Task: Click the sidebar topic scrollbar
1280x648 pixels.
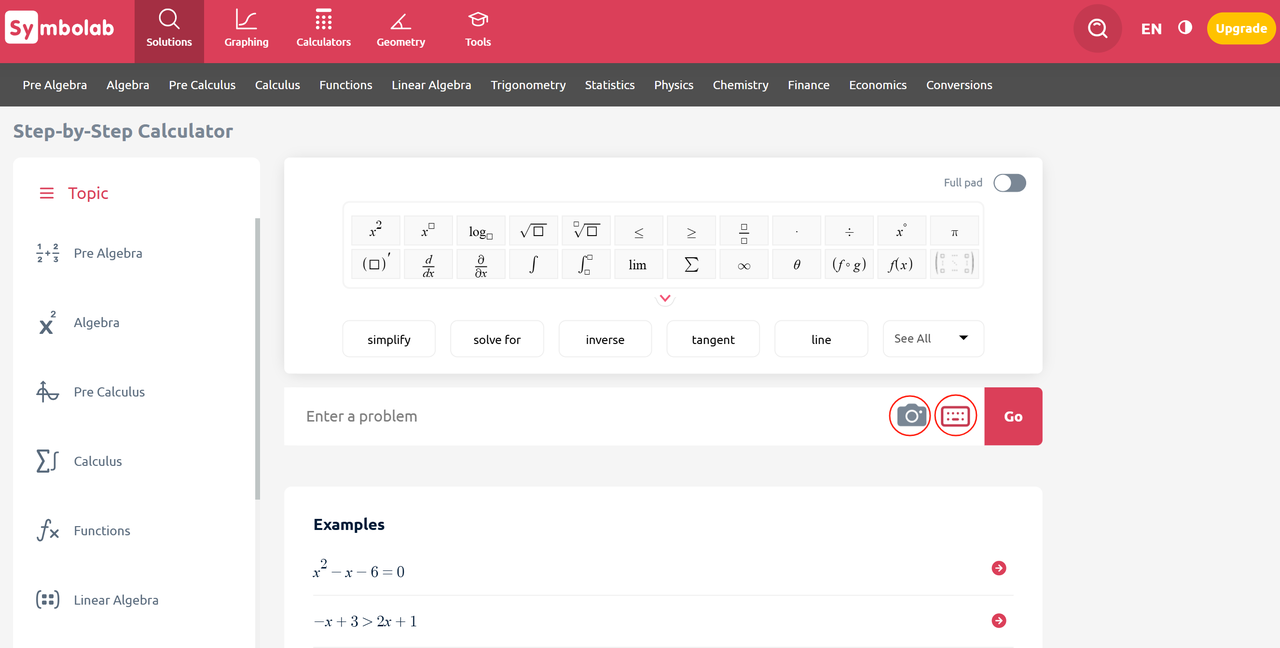Action: (257, 360)
